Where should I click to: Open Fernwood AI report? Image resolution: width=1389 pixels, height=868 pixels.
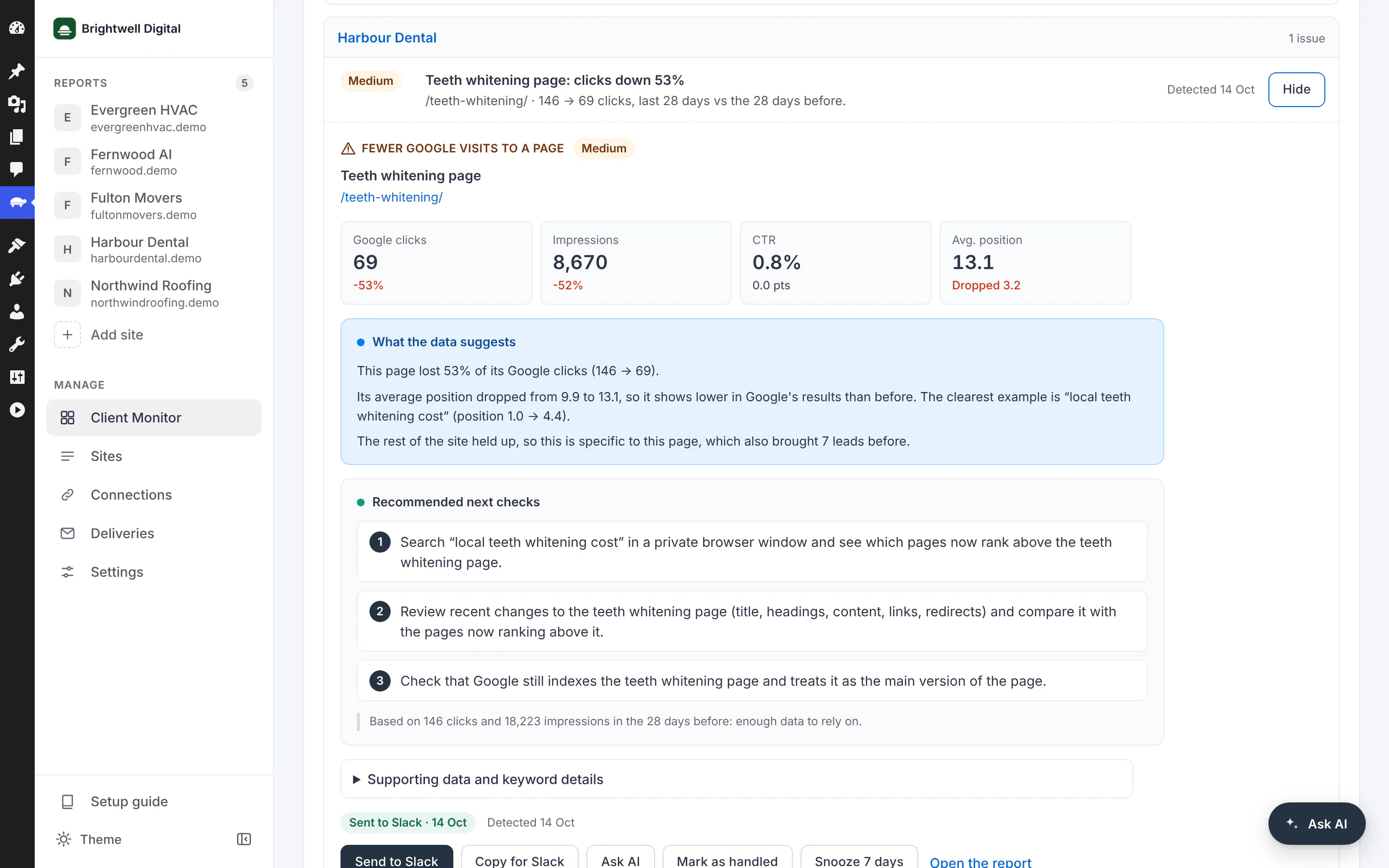(153, 162)
